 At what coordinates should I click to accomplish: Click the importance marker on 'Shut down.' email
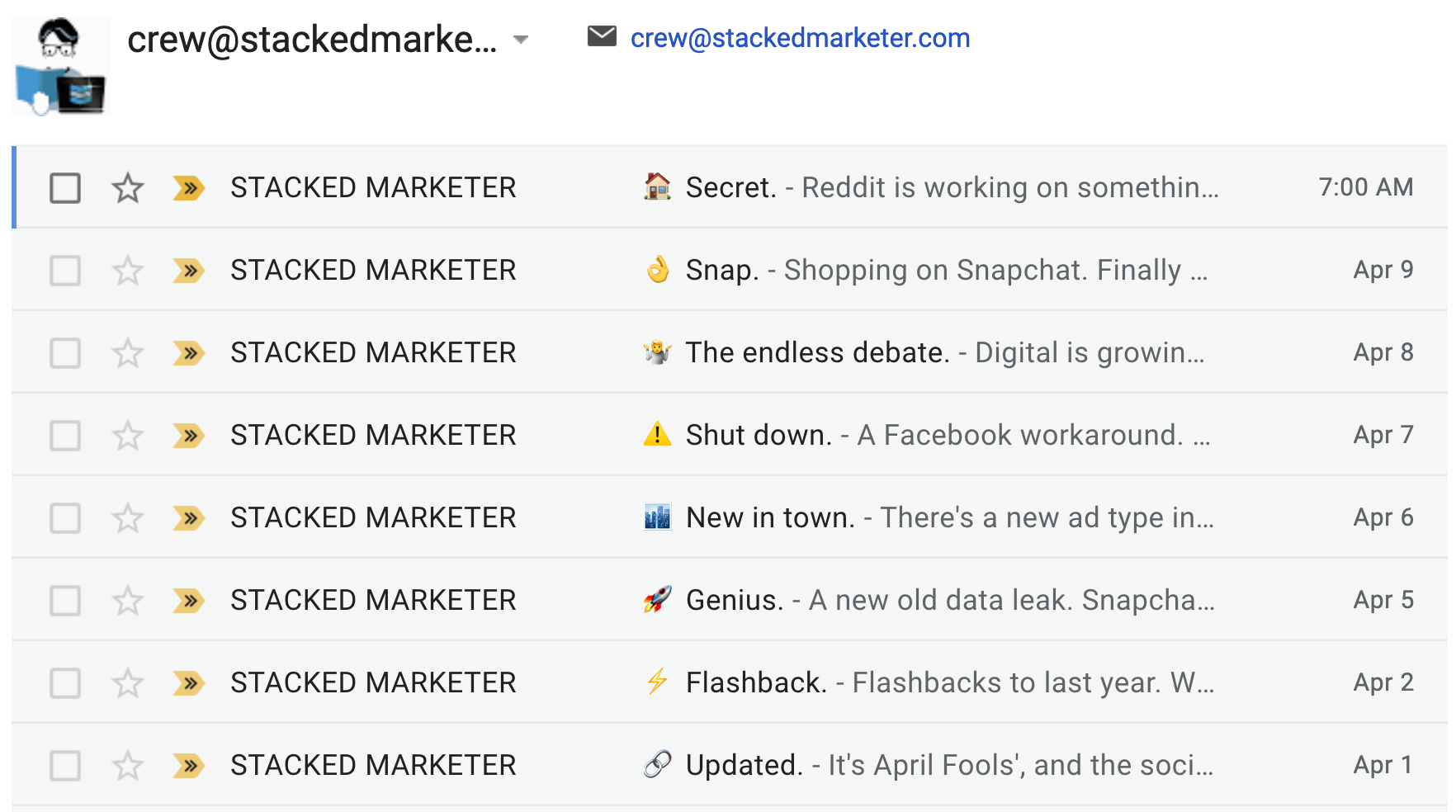click(x=189, y=436)
